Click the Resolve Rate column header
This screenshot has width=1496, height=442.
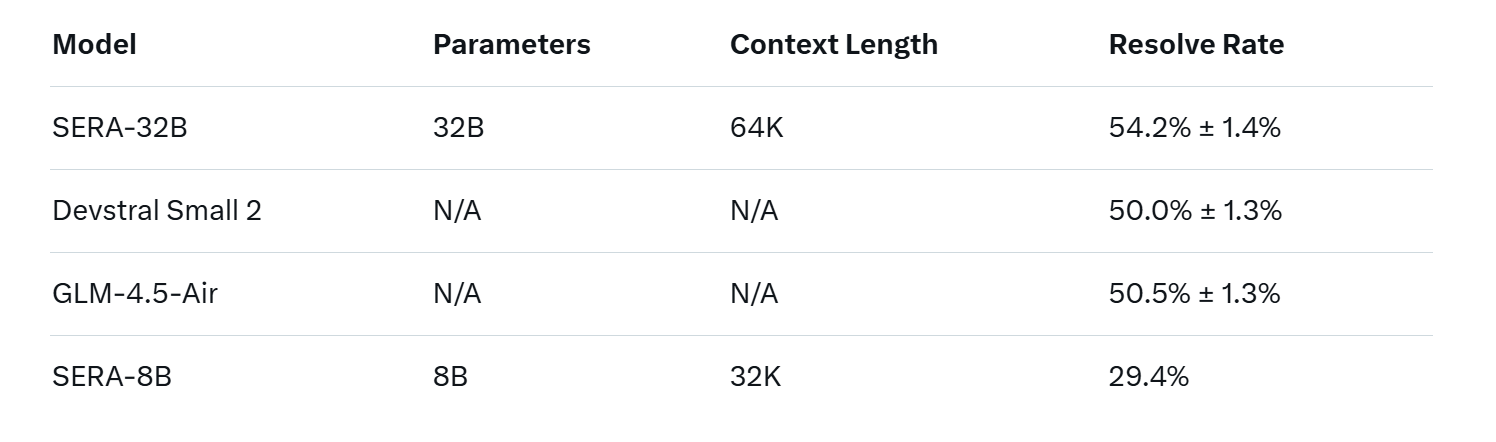1196,45
